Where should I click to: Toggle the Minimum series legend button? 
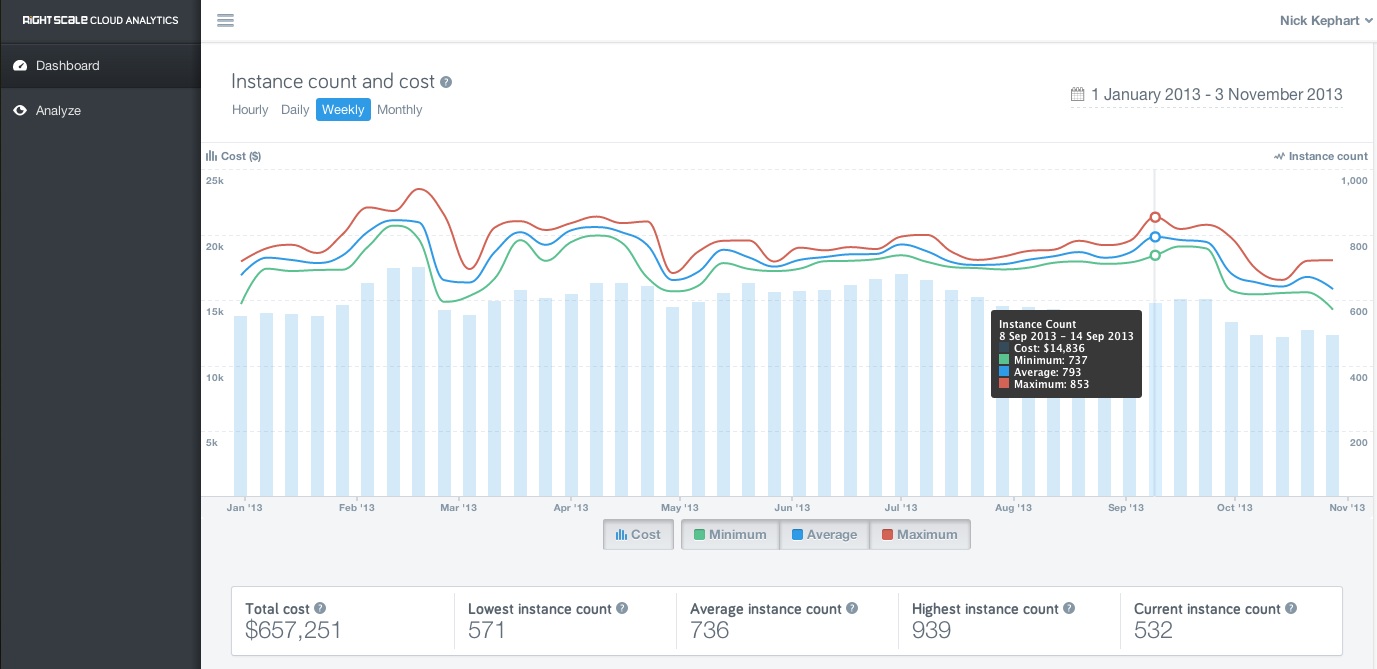coord(730,534)
